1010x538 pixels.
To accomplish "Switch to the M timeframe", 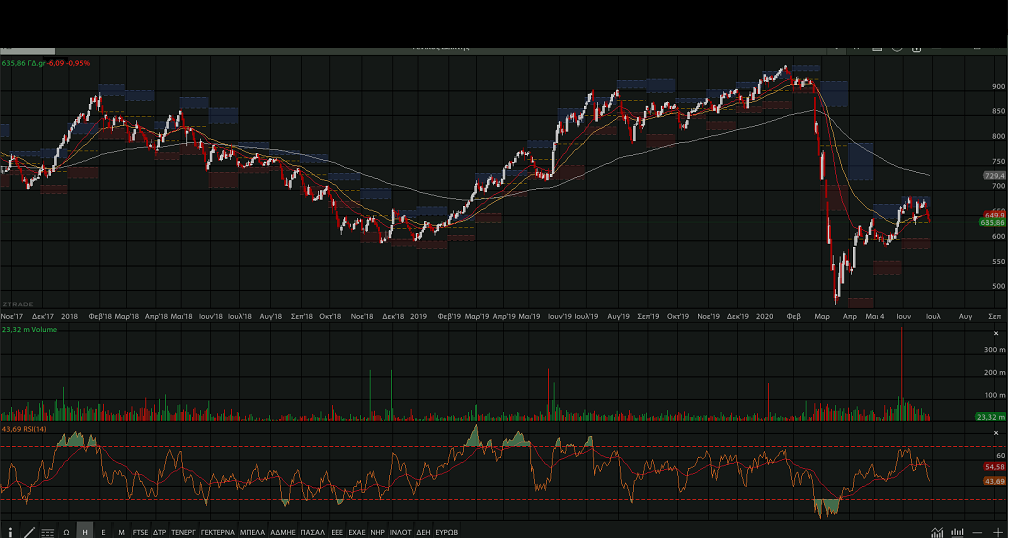I will tap(121, 532).
